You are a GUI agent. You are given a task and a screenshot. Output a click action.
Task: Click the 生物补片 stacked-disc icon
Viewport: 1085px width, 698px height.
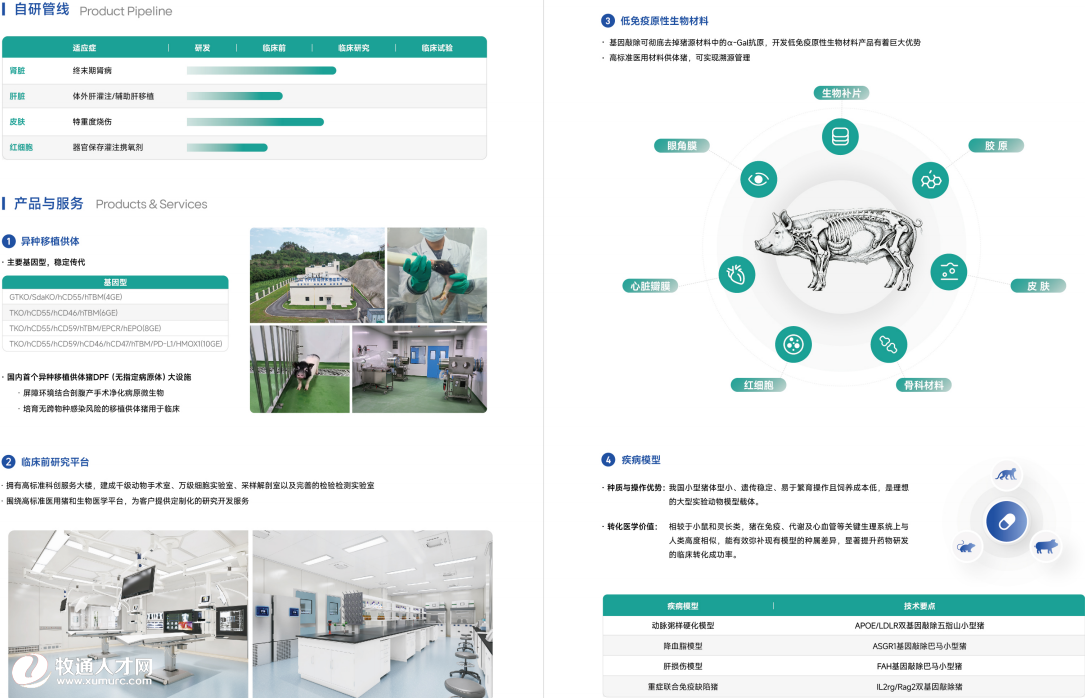coord(840,137)
